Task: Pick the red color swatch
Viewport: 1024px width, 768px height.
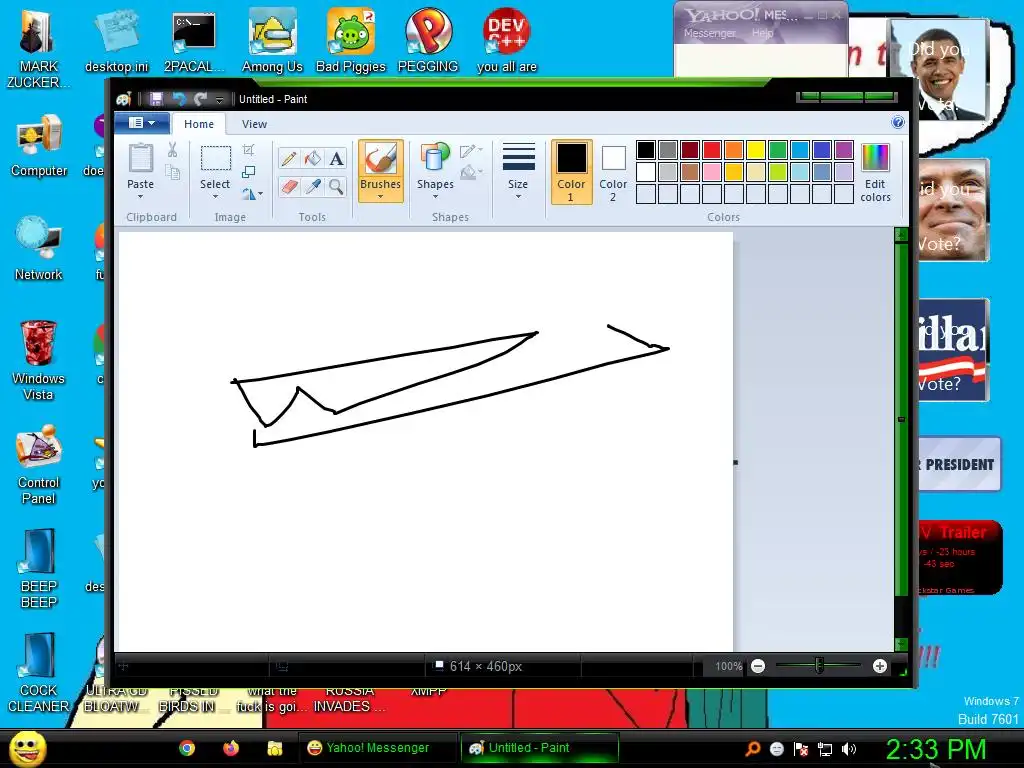Action: point(712,150)
